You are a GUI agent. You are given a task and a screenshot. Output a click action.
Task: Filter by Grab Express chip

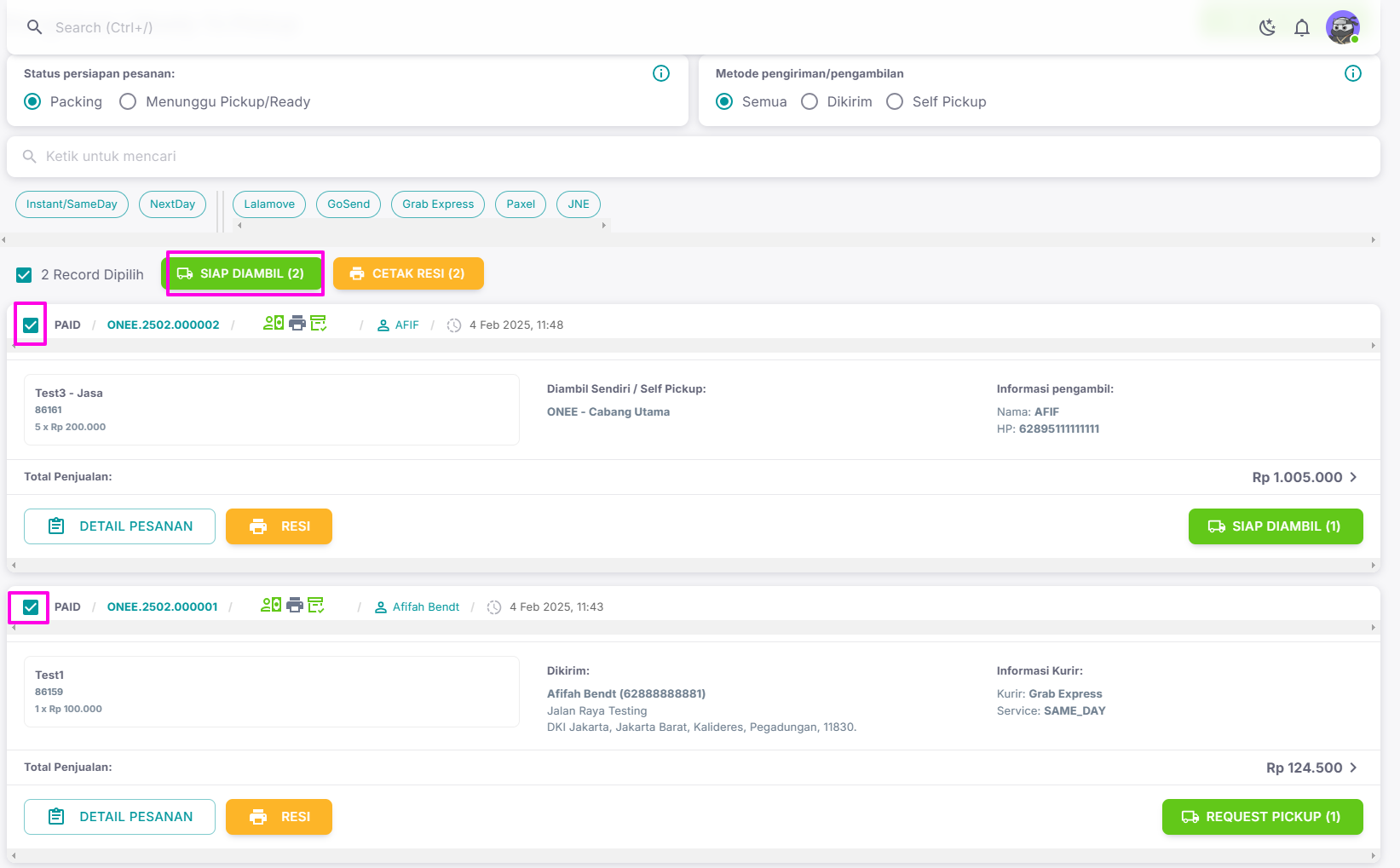[438, 204]
